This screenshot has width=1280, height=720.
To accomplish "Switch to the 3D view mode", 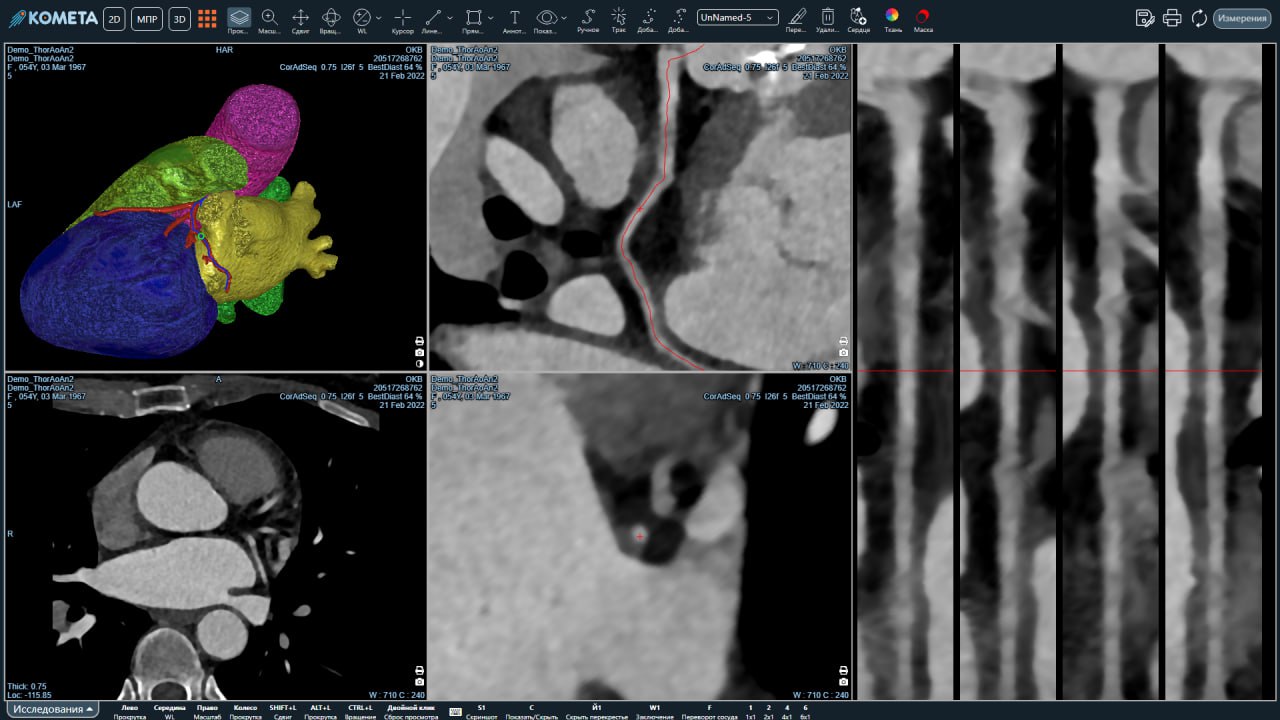I will 179,18.
